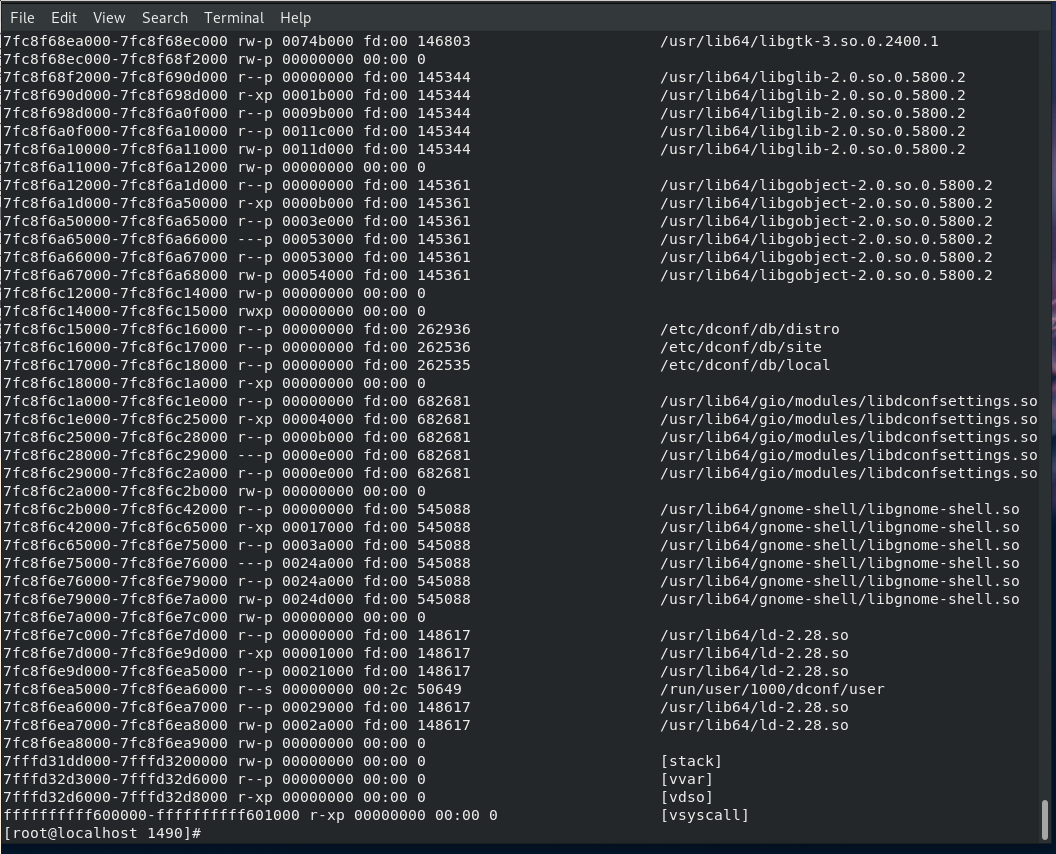Click the /etc/dconf/db/local path
Viewport: 1056px width, 854px height.
tap(745, 365)
